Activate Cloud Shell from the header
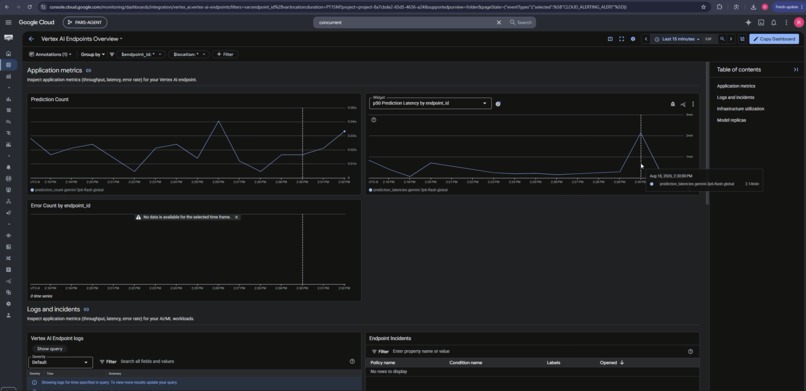The image size is (806, 391). (761, 23)
